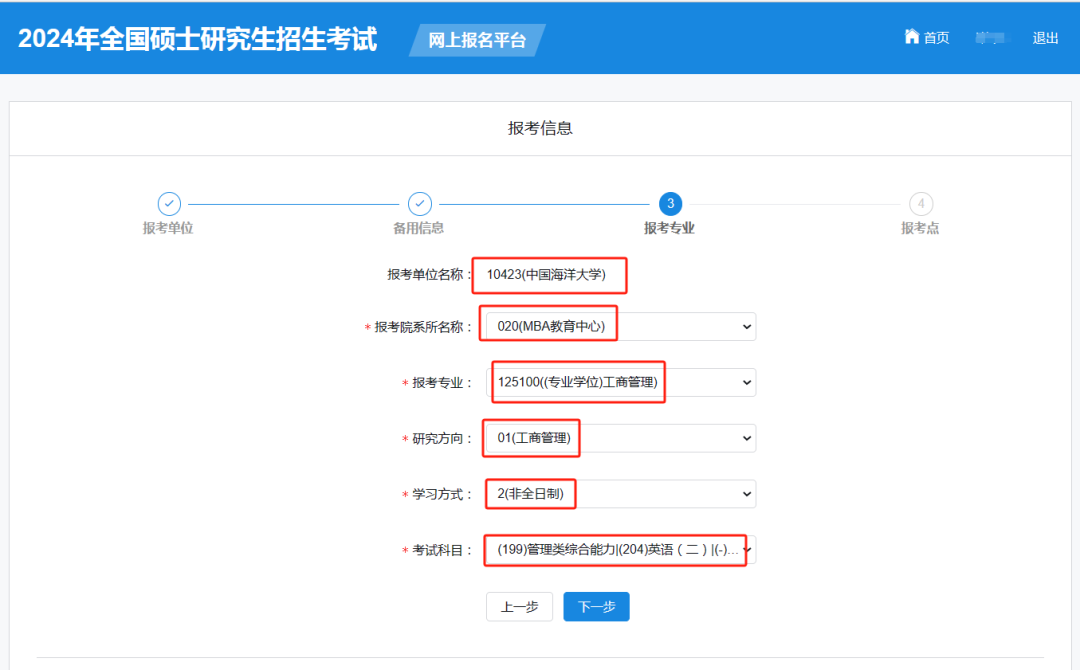This screenshot has width=1080, height=670.
Task: Select the 网上报名平台 banner label
Action: 477,40
